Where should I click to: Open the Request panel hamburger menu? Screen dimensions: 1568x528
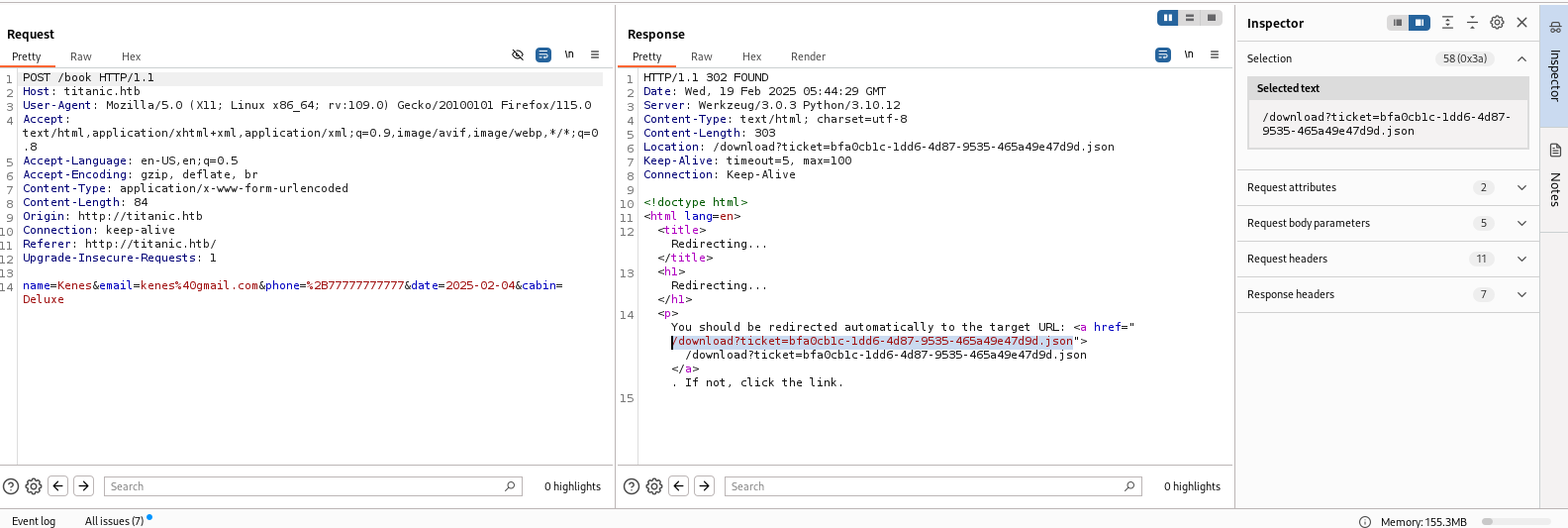click(x=595, y=54)
